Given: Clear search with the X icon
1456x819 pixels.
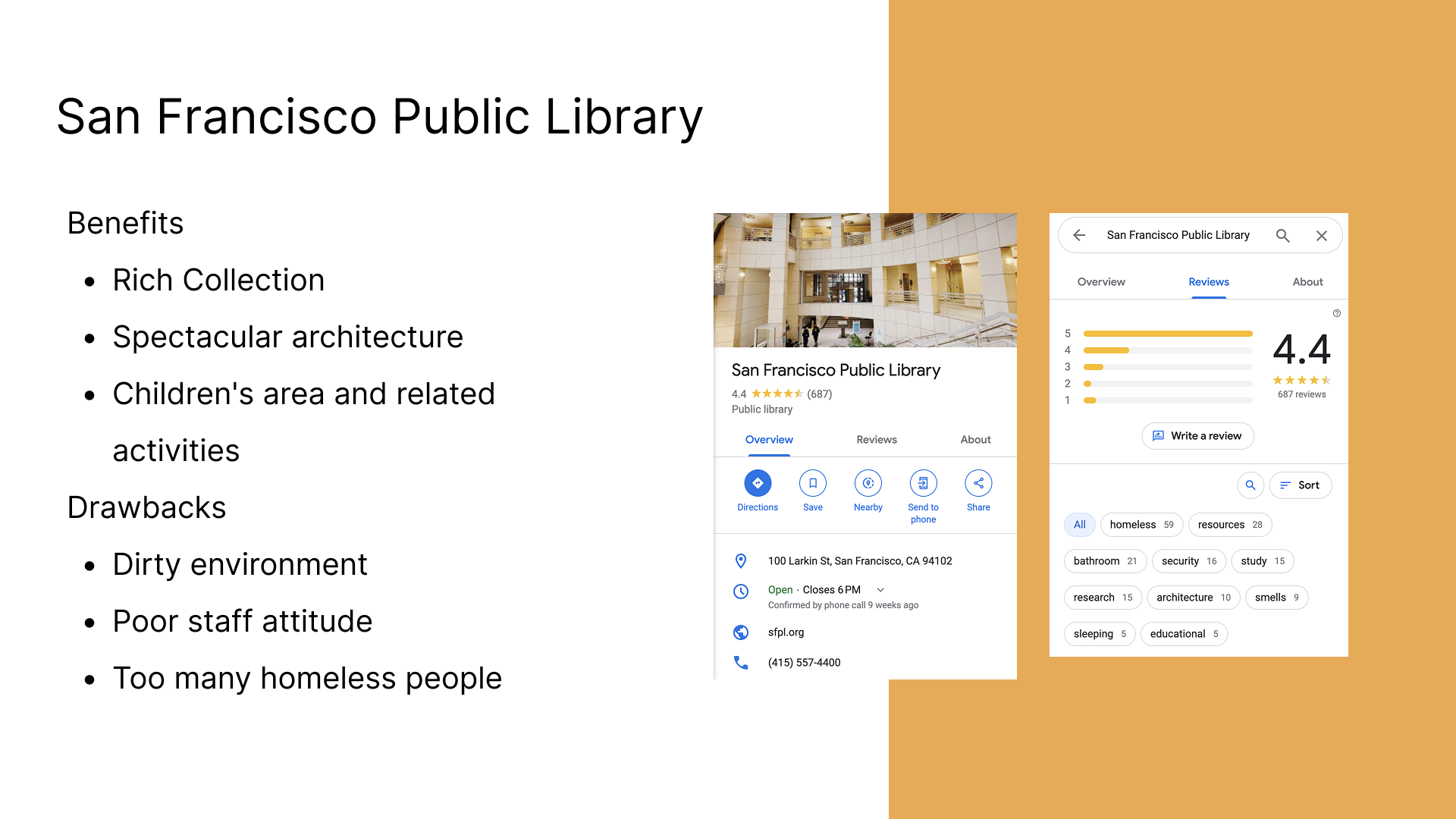Looking at the screenshot, I should (1322, 235).
